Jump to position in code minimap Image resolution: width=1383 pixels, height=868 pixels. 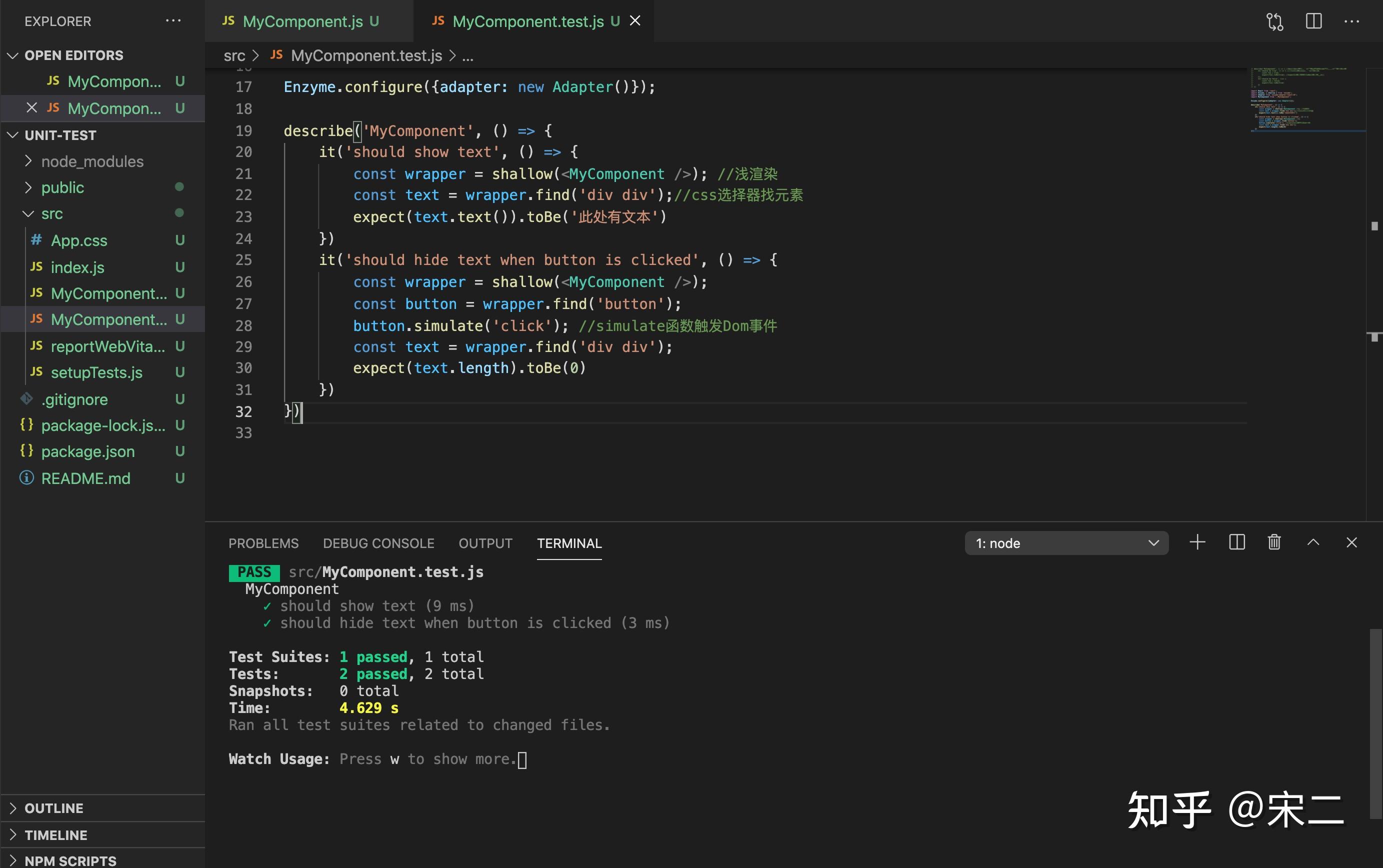1307,100
